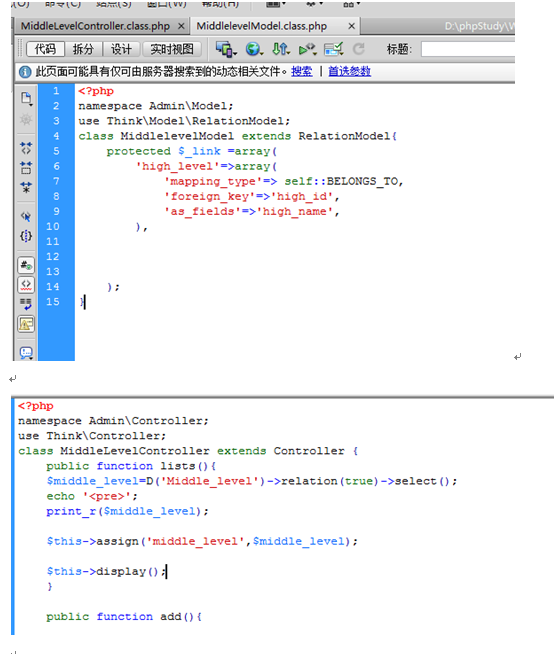Click the Select Parent Tag icon

pos(26,216)
